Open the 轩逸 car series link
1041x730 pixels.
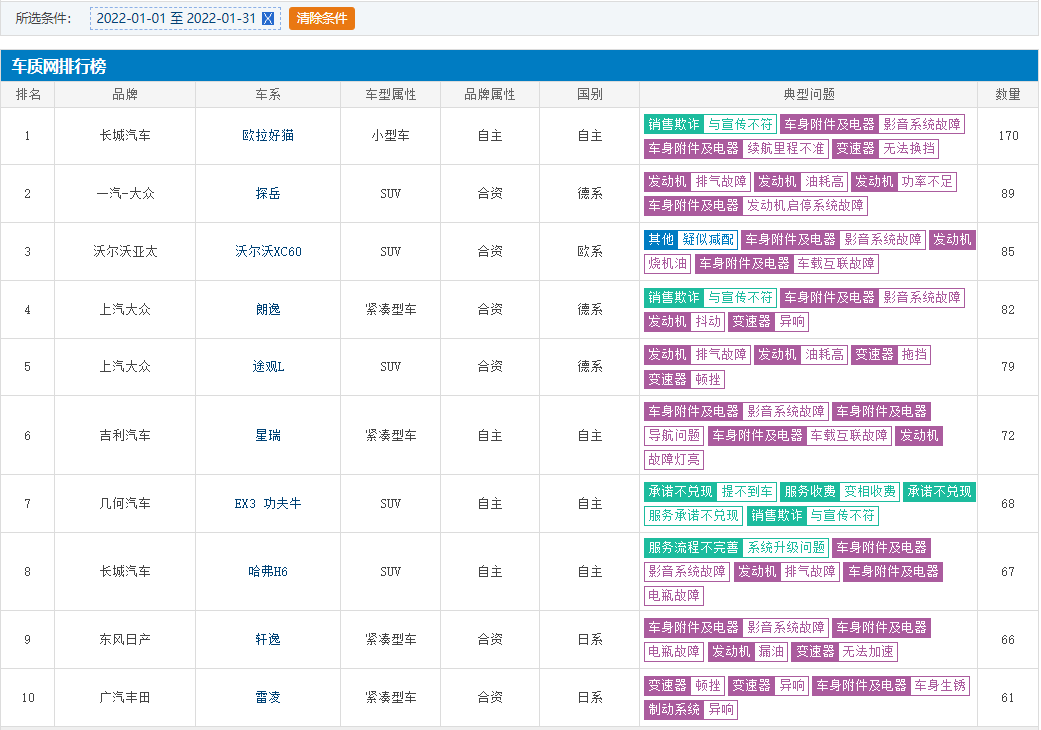268,640
